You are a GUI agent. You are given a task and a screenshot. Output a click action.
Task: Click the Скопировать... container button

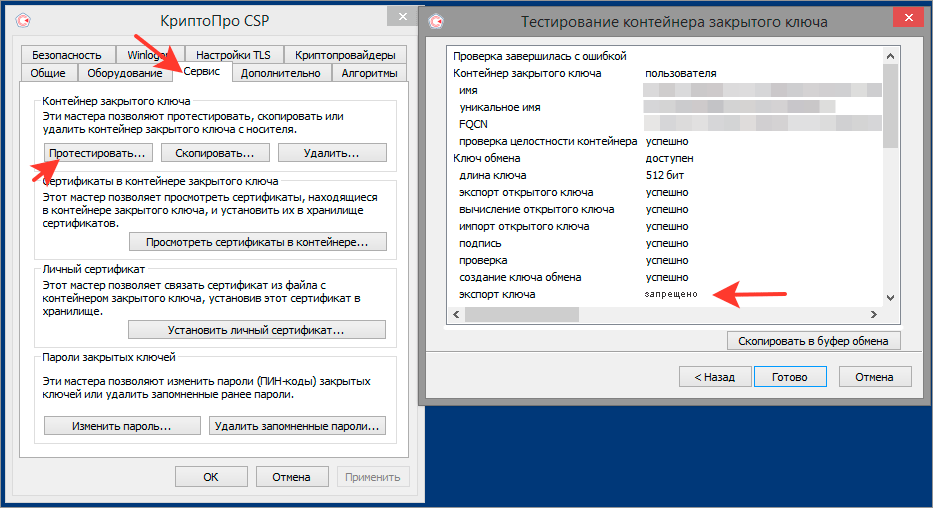(x=215, y=153)
